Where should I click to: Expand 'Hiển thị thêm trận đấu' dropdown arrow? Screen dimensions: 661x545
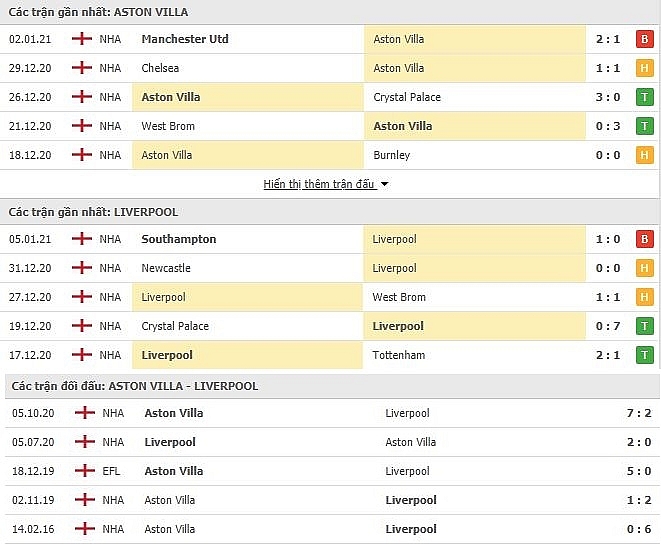pos(384,184)
